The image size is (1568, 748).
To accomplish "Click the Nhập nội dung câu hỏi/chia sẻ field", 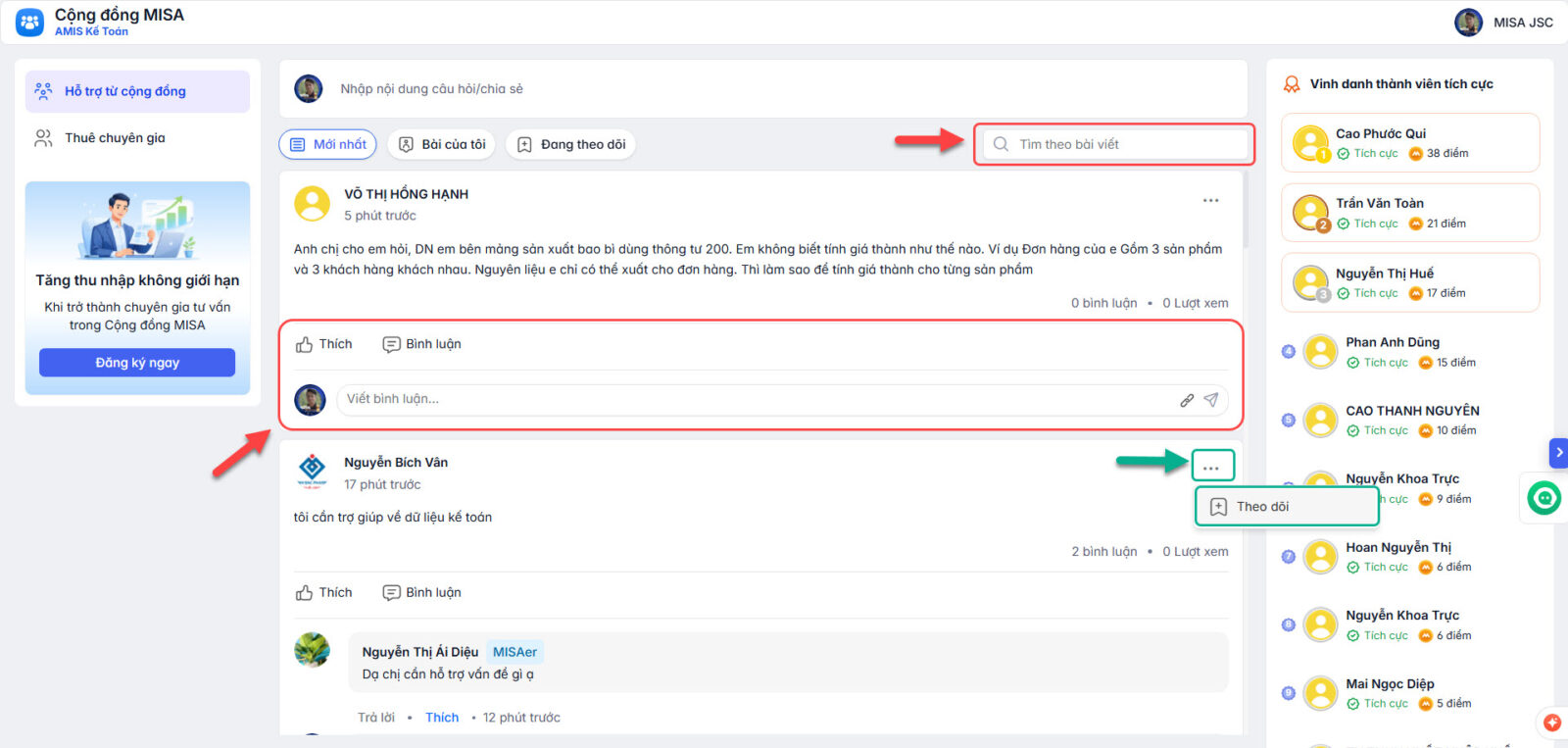I will point(762,89).
